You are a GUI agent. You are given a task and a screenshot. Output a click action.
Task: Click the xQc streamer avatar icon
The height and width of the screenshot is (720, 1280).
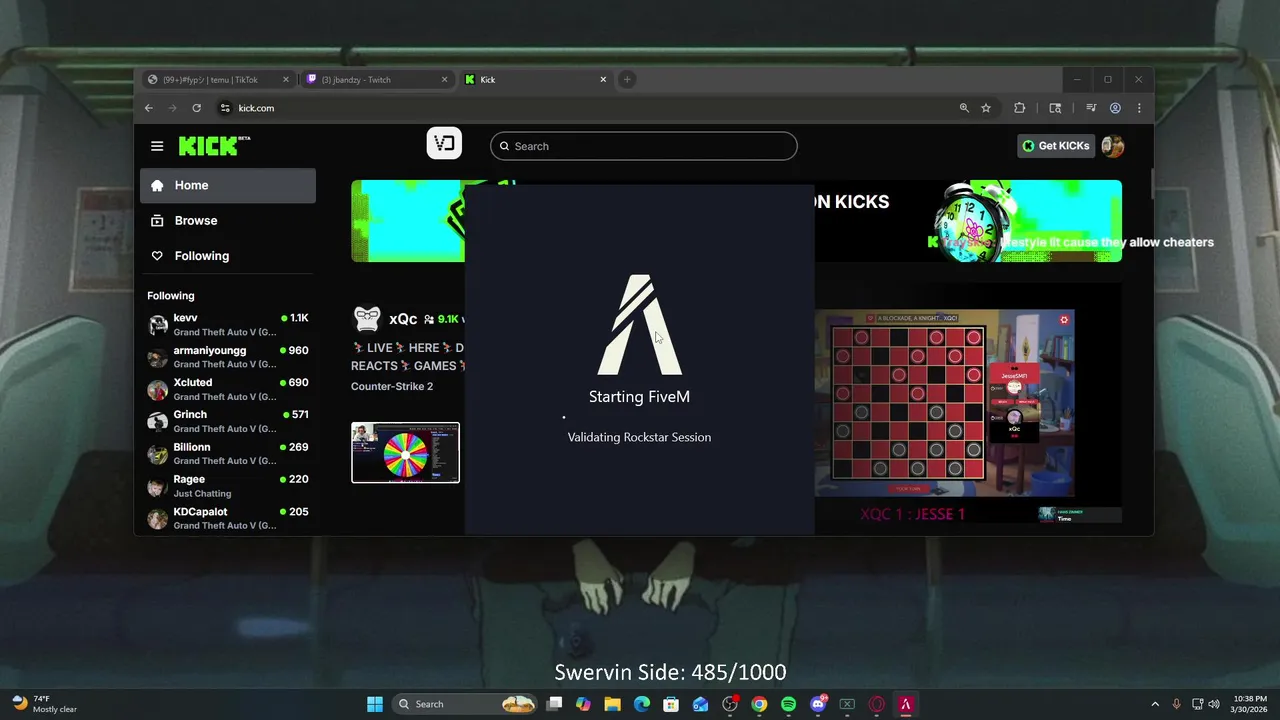(367, 318)
